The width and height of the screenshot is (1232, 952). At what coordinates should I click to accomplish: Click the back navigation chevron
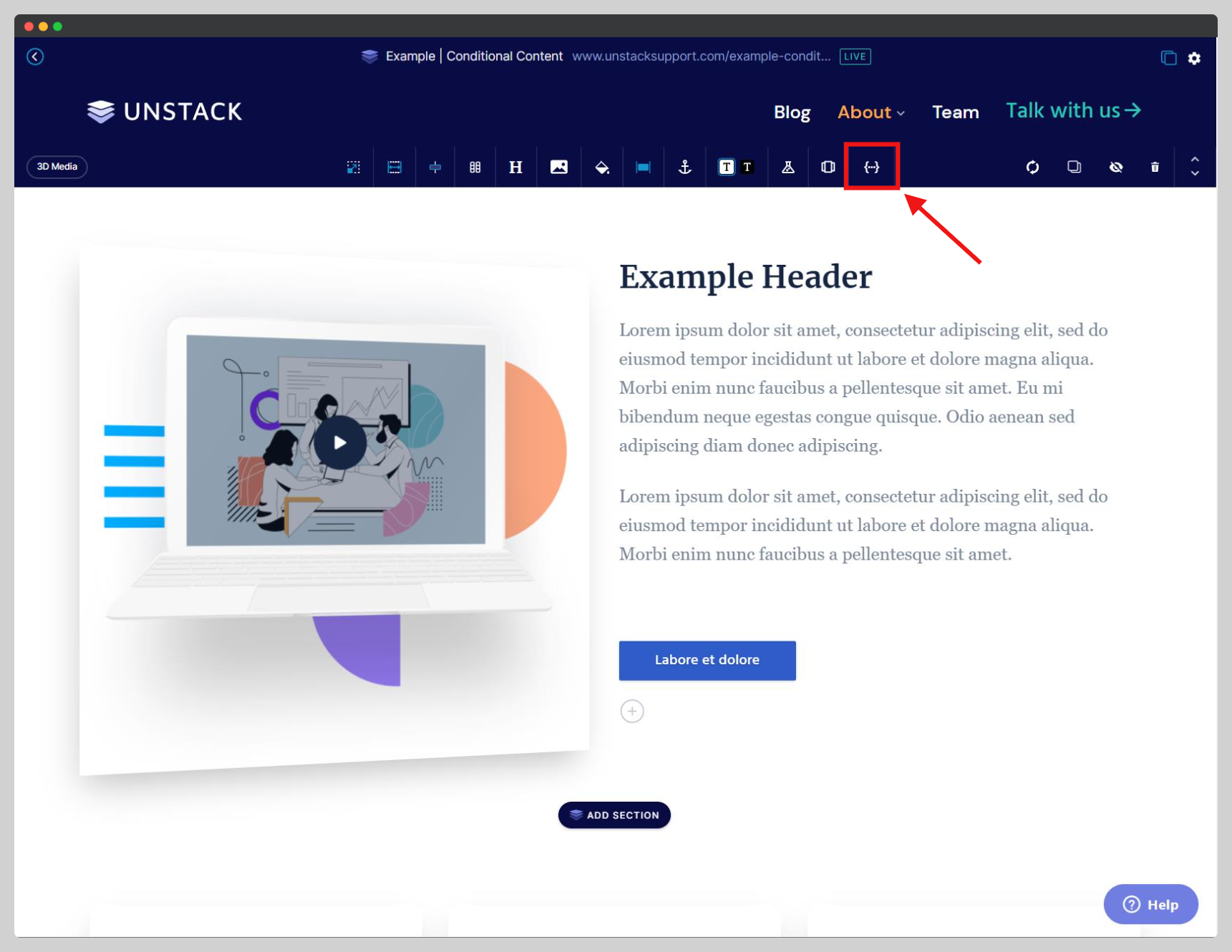coord(35,56)
